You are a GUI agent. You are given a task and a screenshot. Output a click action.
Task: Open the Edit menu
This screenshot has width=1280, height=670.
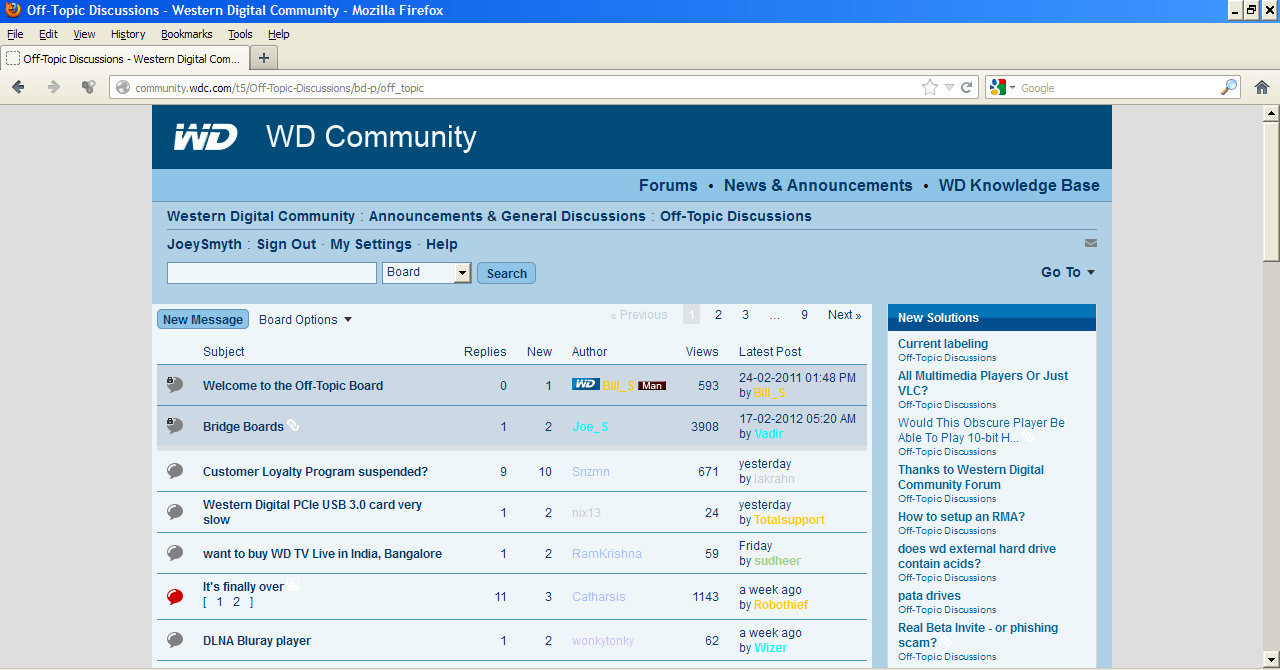(48, 34)
